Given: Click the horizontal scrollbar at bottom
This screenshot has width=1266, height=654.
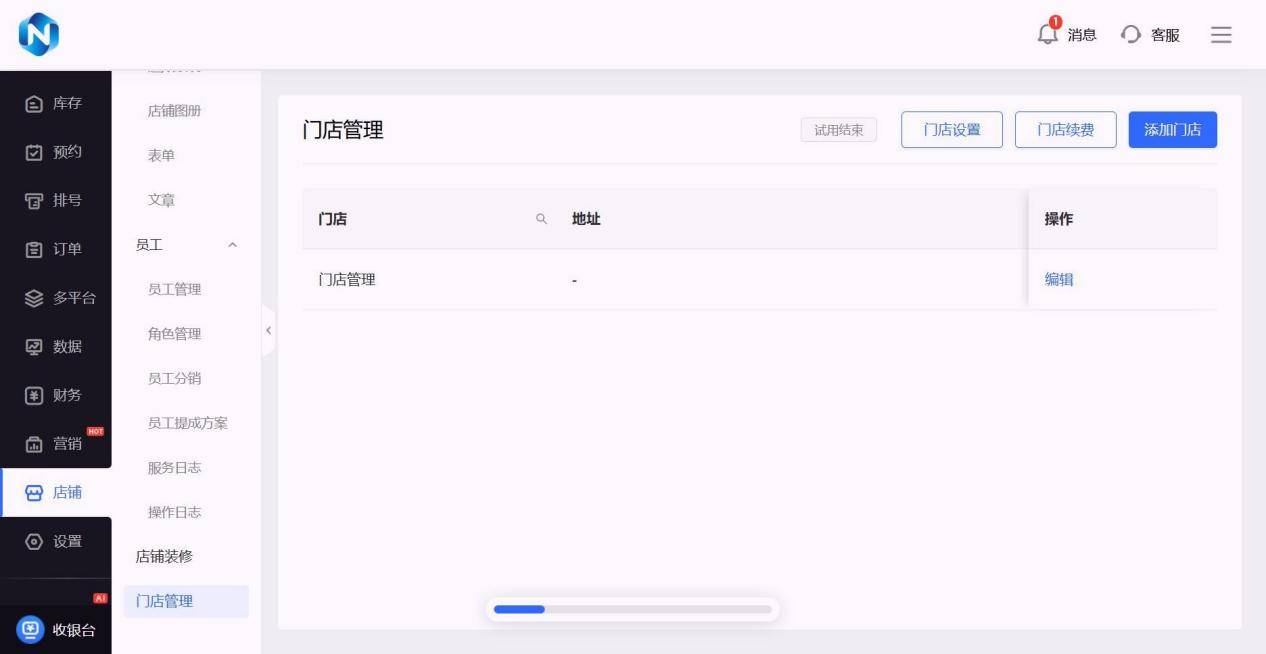Looking at the screenshot, I should [x=632, y=609].
